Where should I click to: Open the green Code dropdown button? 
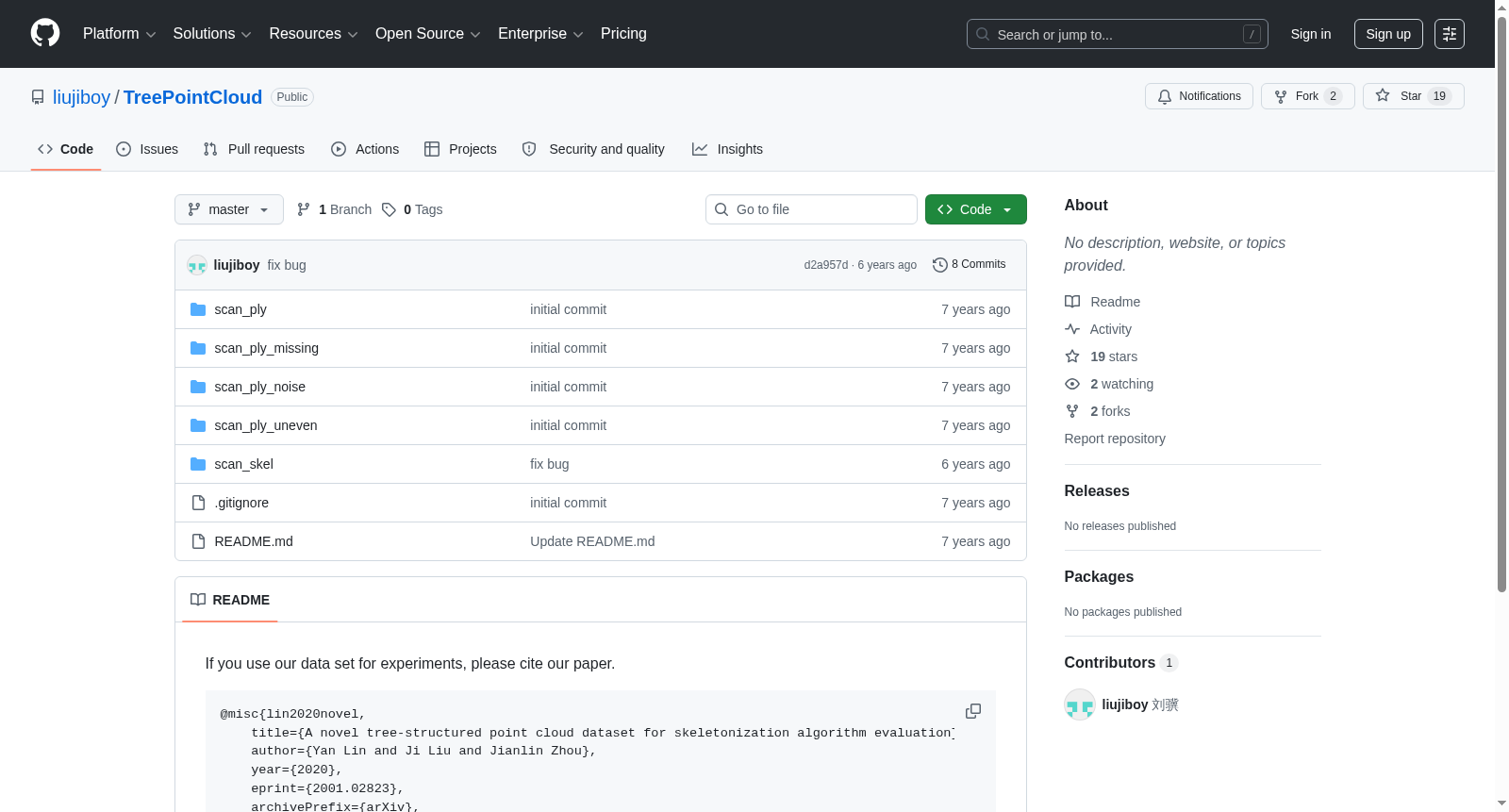[x=976, y=209]
